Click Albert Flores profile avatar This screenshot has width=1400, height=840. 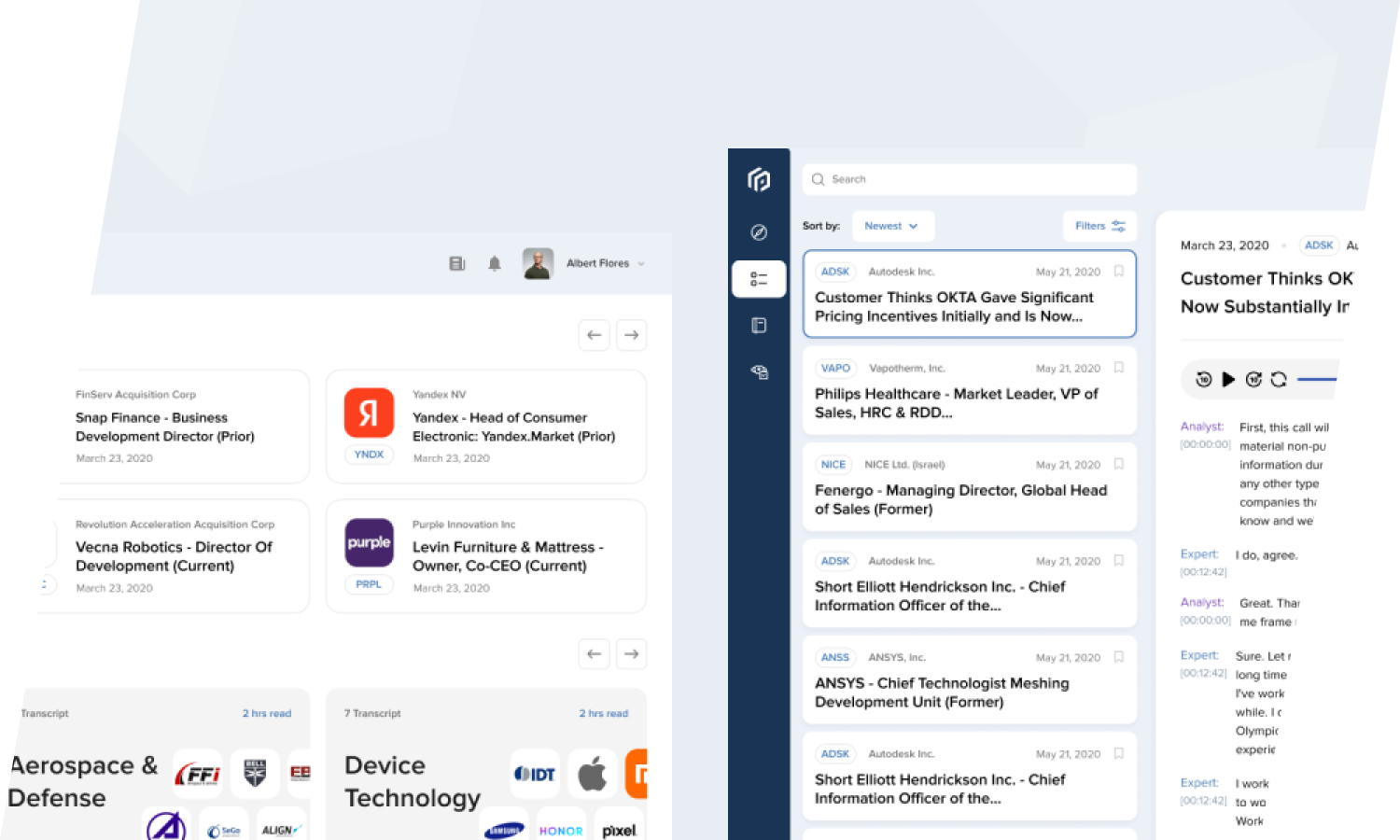(538, 263)
